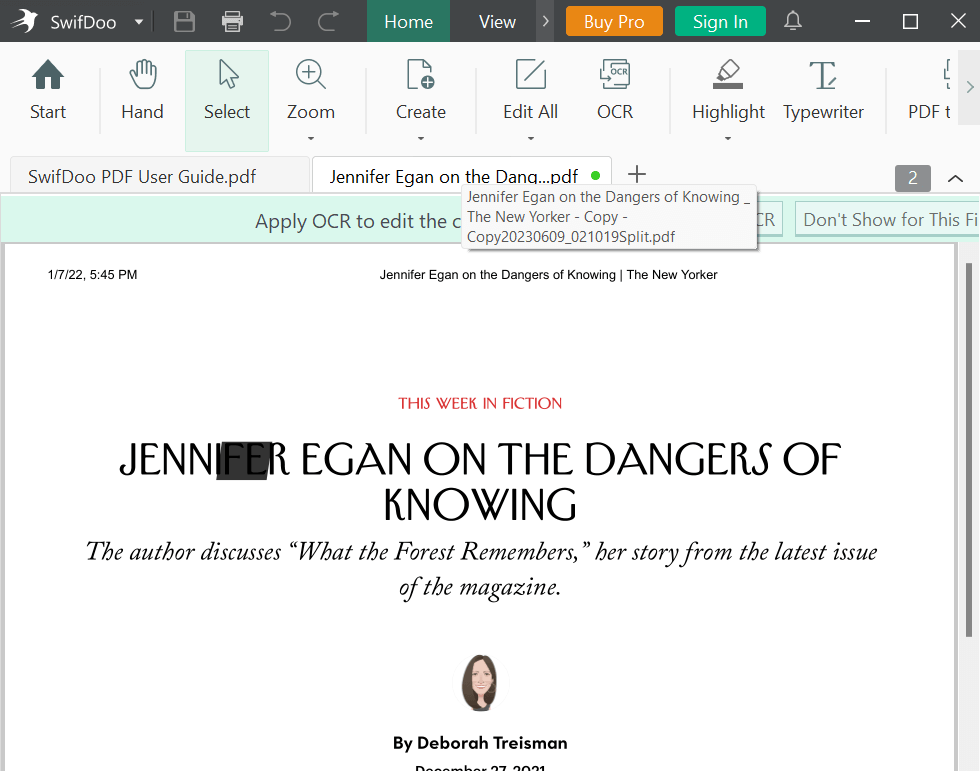Screen dimensions: 980x771
Task: Expand the Highlight dropdown arrow
Action: coord(728,138)
